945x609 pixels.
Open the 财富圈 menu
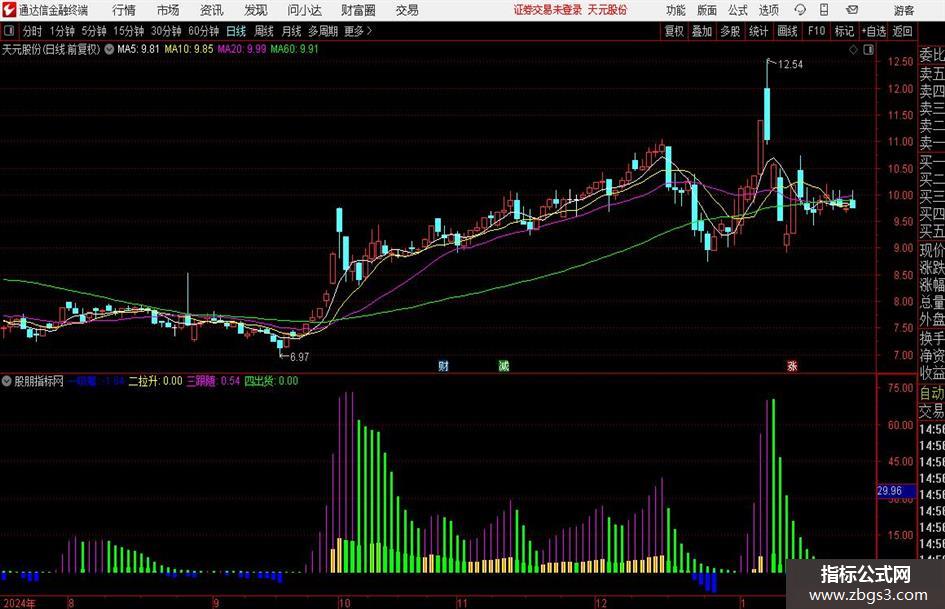358,10
